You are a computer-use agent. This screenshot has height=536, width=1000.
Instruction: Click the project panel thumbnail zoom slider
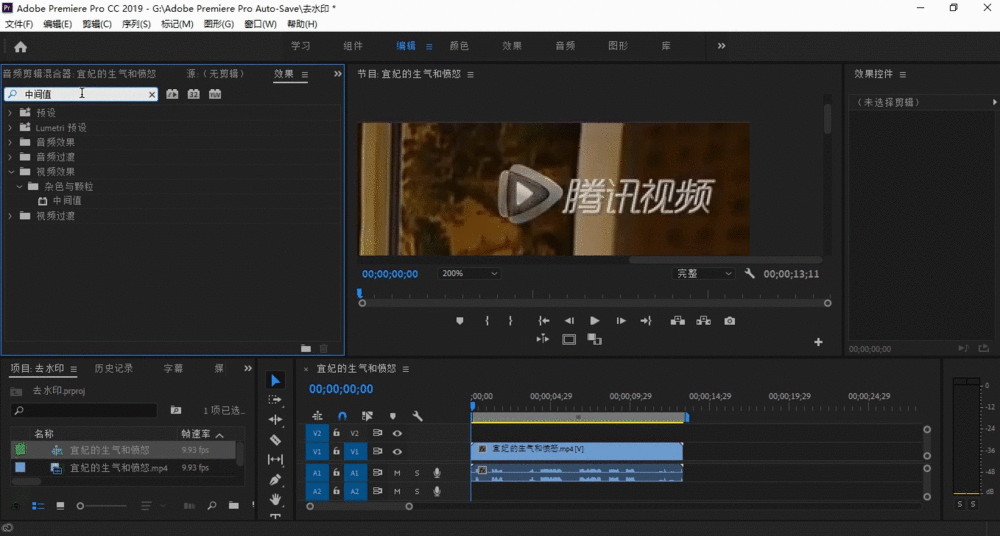click(x=80, y=506)
